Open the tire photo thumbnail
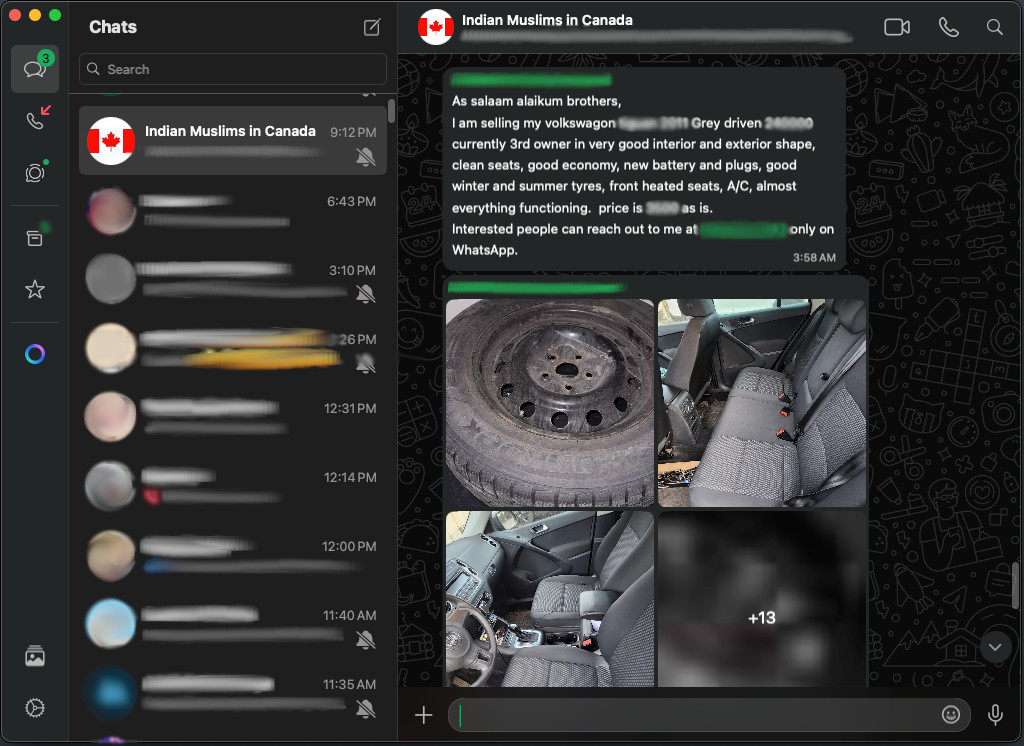Viewport: 1024px width, 746px height. click(x=549, y=403)
